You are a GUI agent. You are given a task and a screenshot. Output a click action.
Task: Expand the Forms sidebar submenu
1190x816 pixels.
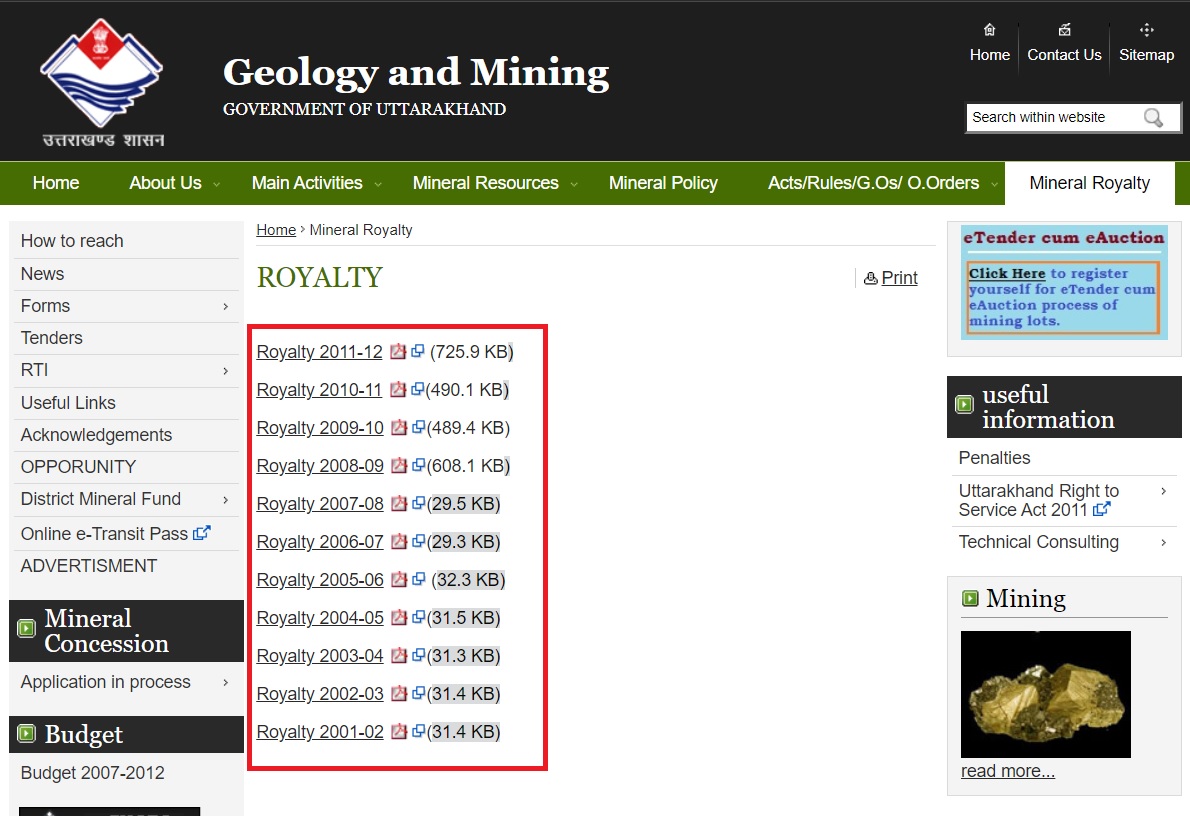225,306
